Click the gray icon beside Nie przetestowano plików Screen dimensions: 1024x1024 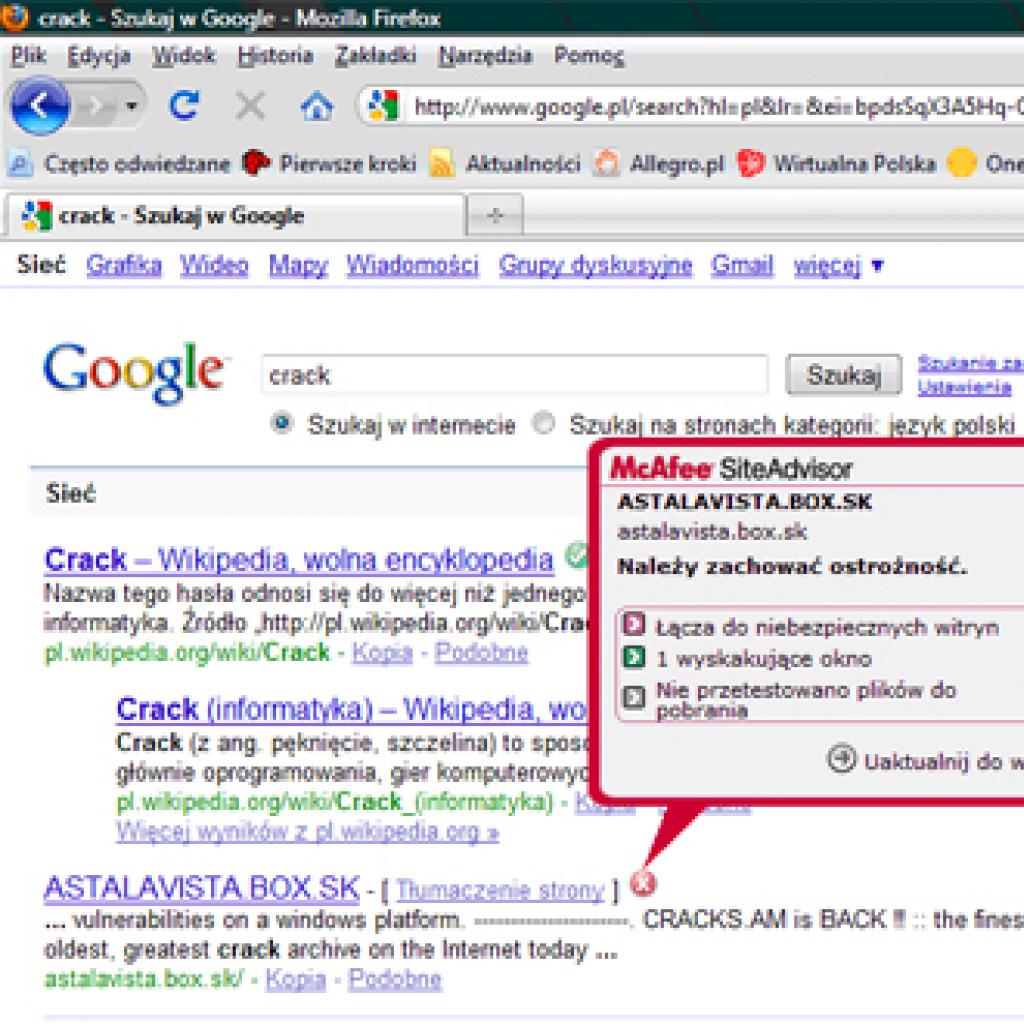[x=633, y=697]
